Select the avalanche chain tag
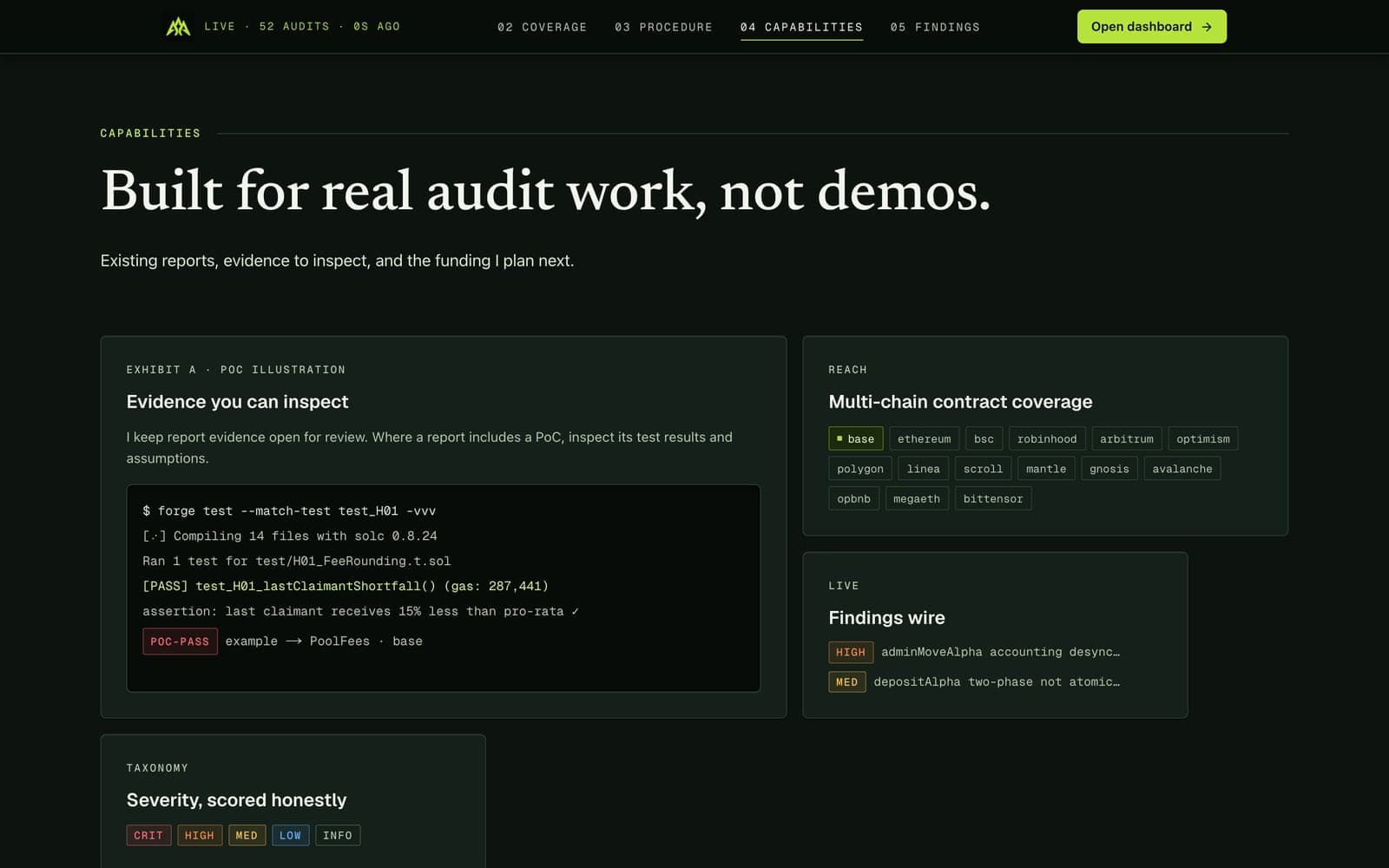1389x868 pixels. click(x=1182, y=469)
